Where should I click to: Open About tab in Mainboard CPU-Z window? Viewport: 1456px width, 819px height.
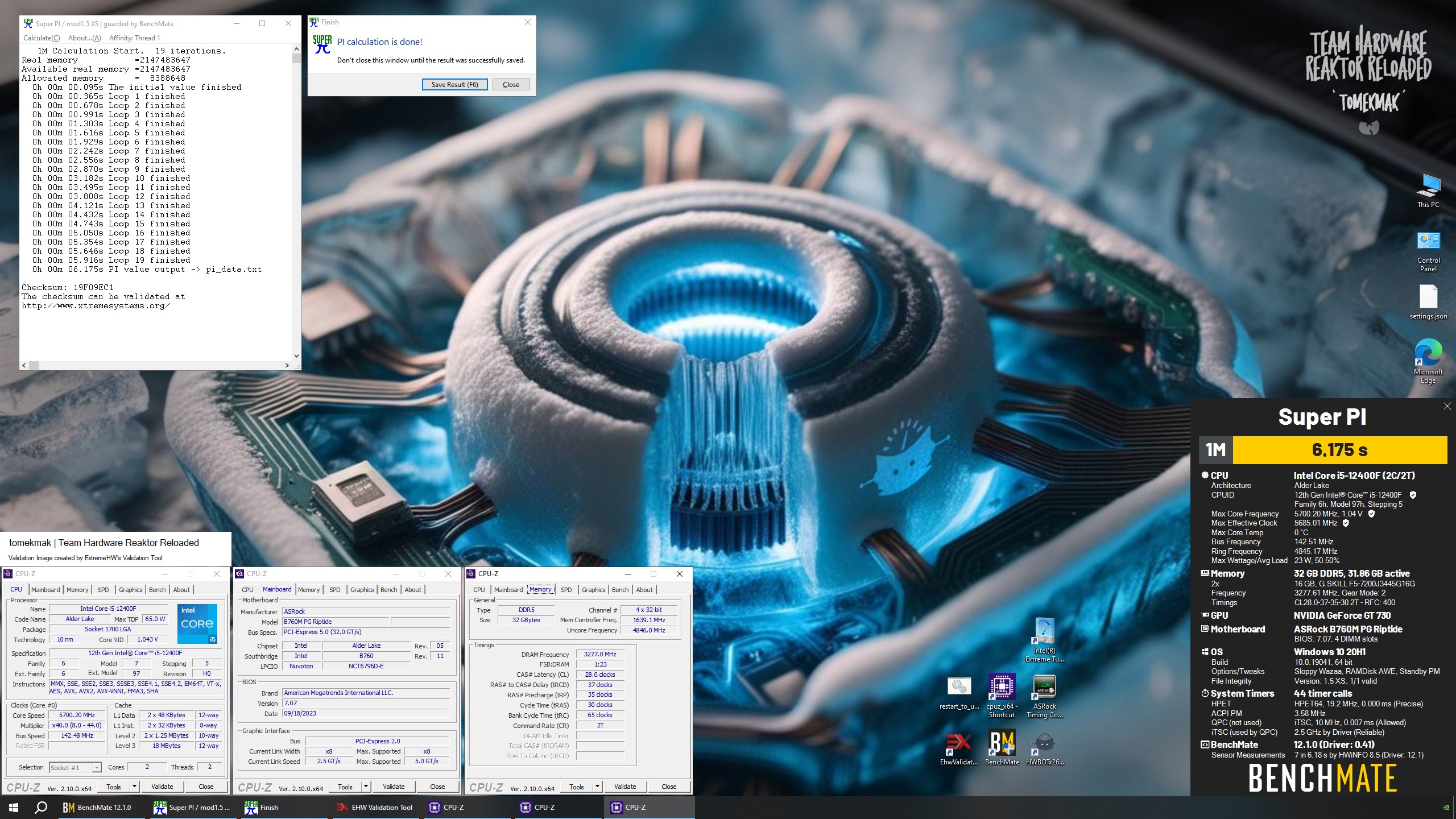(413, 590)
